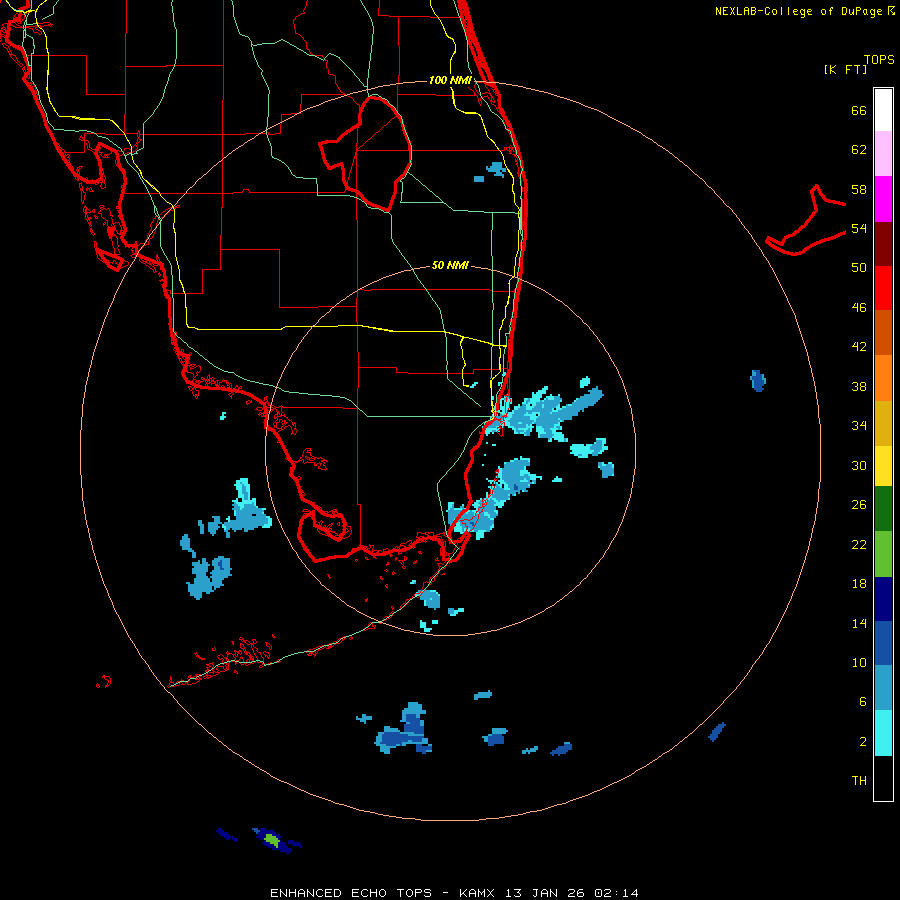The width and height of the screenshot is (900, 900).
Task: Click the TOPS legend title
Action: click(879, 59)
